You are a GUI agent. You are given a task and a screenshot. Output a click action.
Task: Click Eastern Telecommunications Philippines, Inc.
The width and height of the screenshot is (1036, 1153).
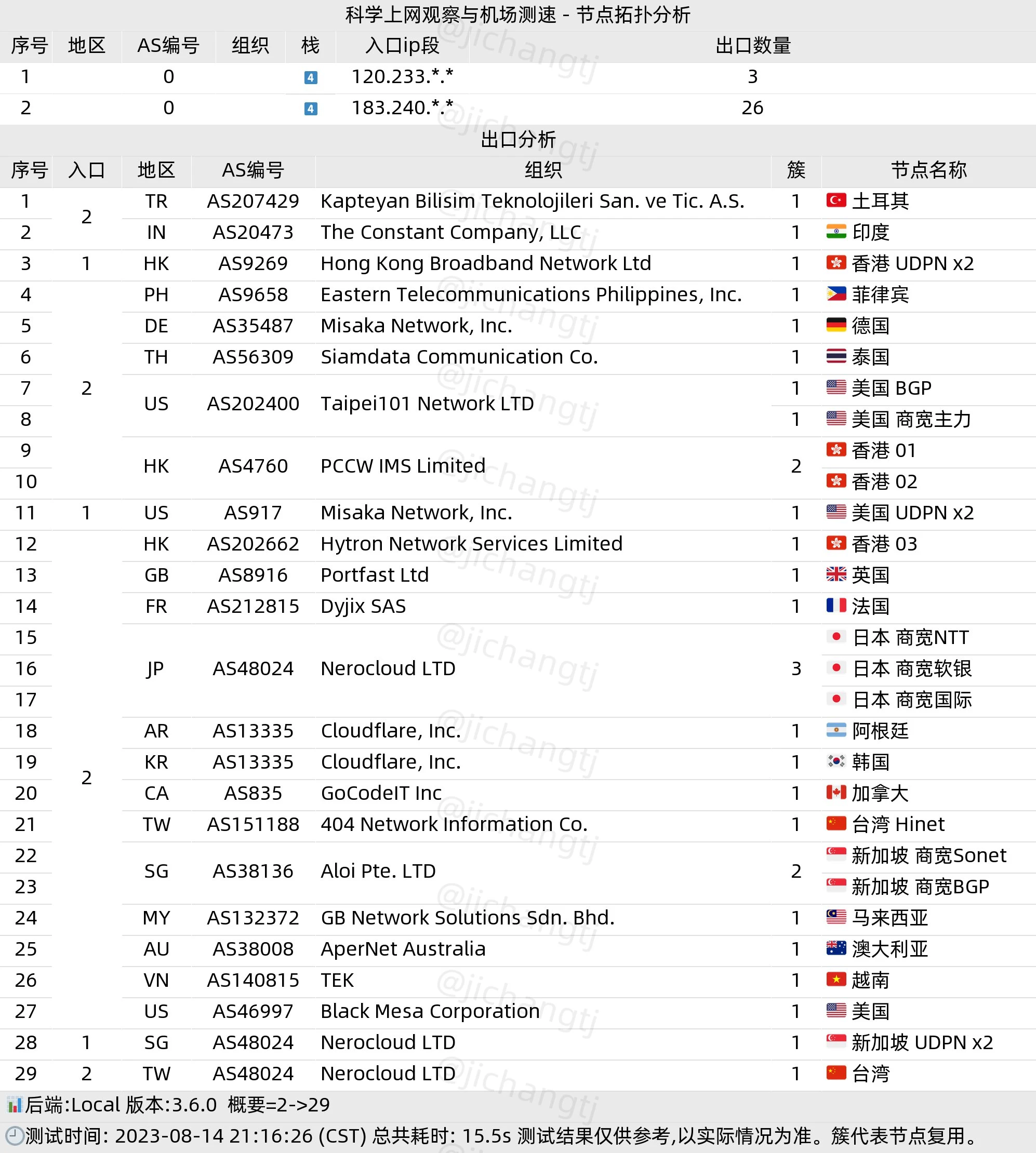531,294
